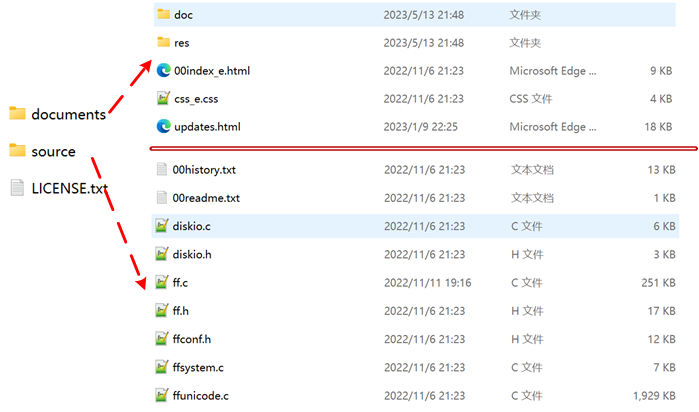Click the Edge icon for updates.html
699x412 pixels.
[x=164, y=127]
